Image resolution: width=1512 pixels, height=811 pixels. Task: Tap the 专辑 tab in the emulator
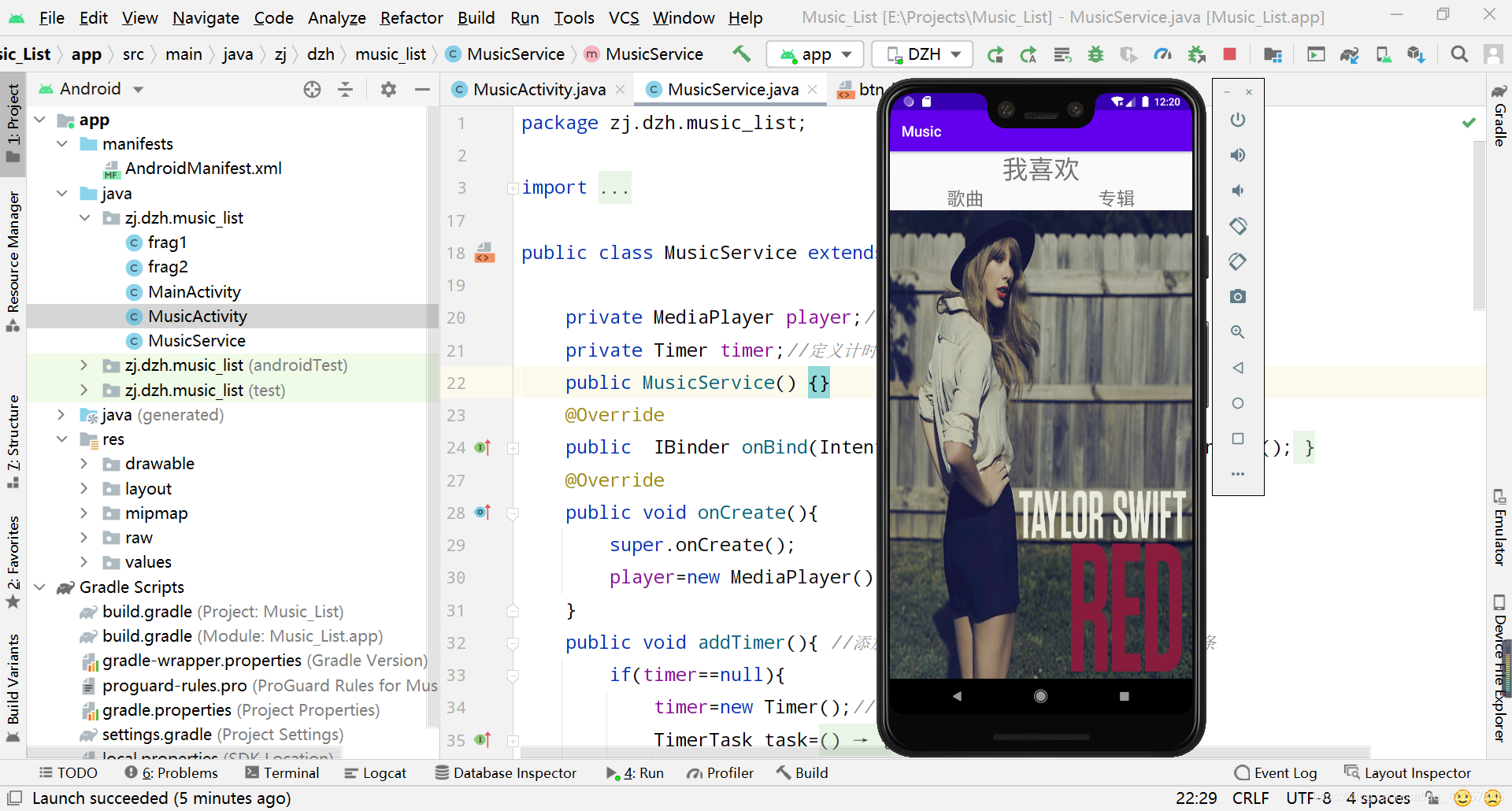tap(1116, 198)
